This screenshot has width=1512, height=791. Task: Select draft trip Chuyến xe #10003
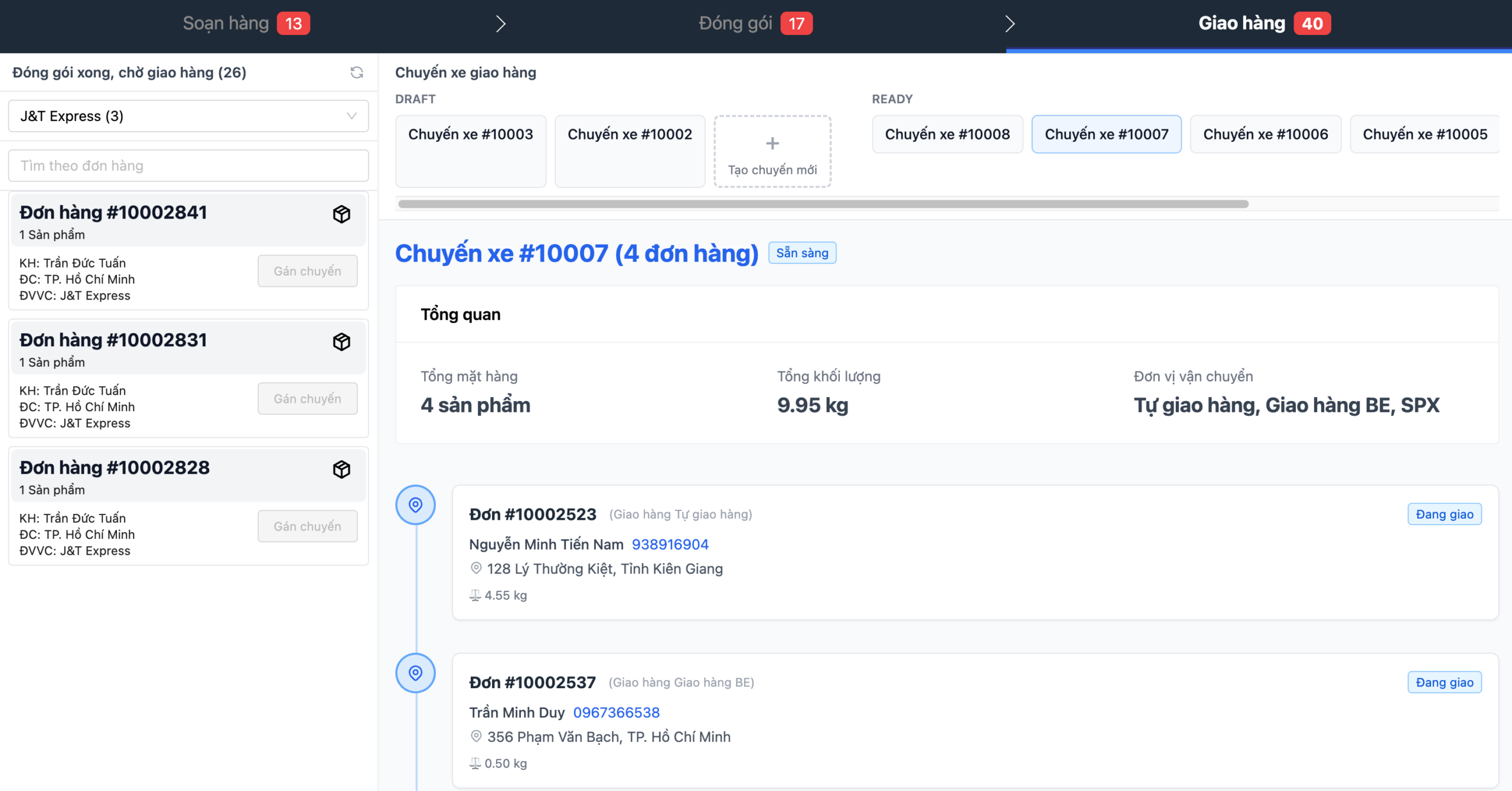470,151
